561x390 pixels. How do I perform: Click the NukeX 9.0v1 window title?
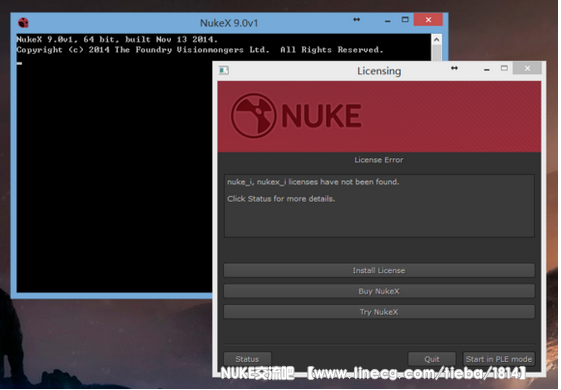tap(230, 23)
